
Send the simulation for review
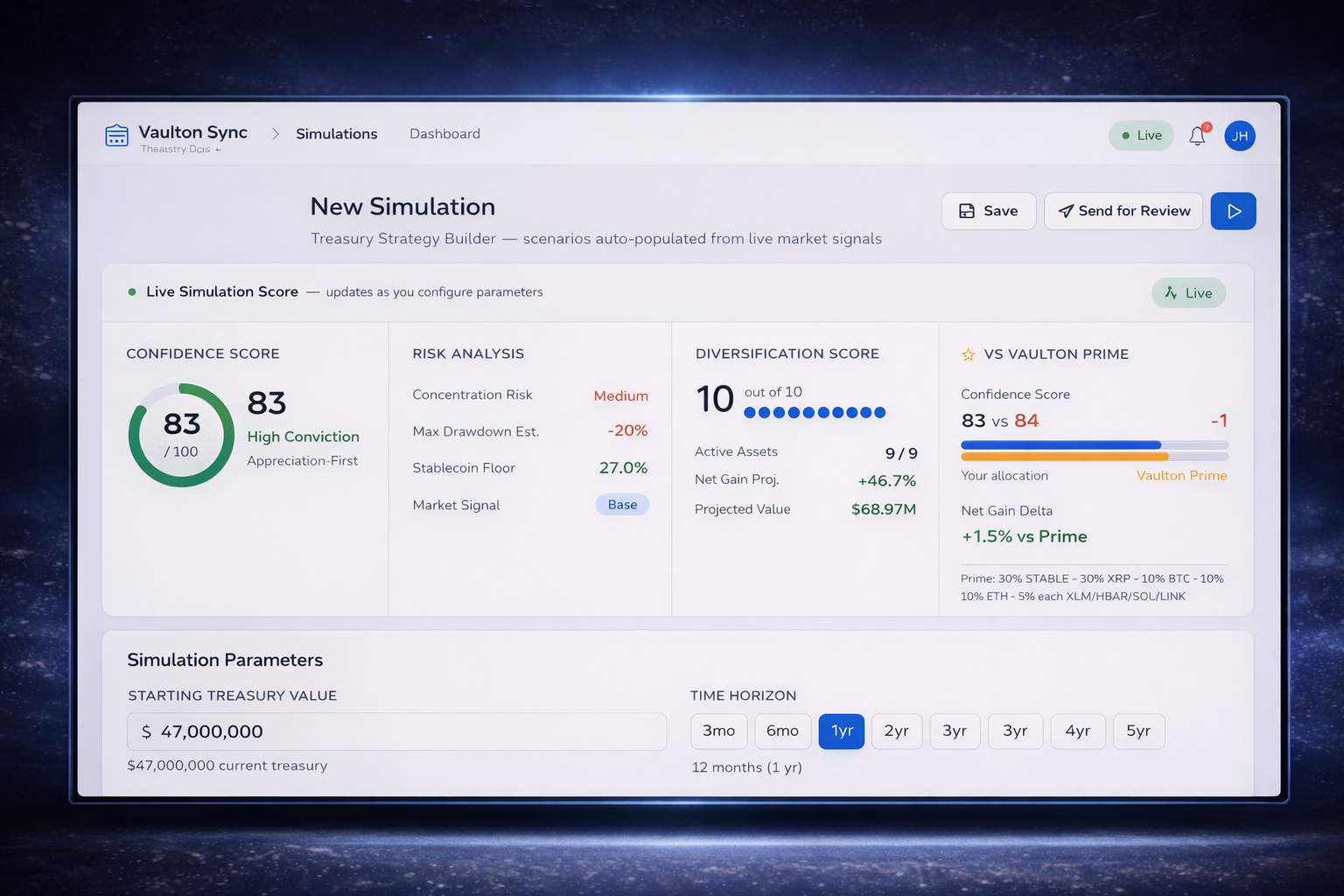[x=1123, y=211]
